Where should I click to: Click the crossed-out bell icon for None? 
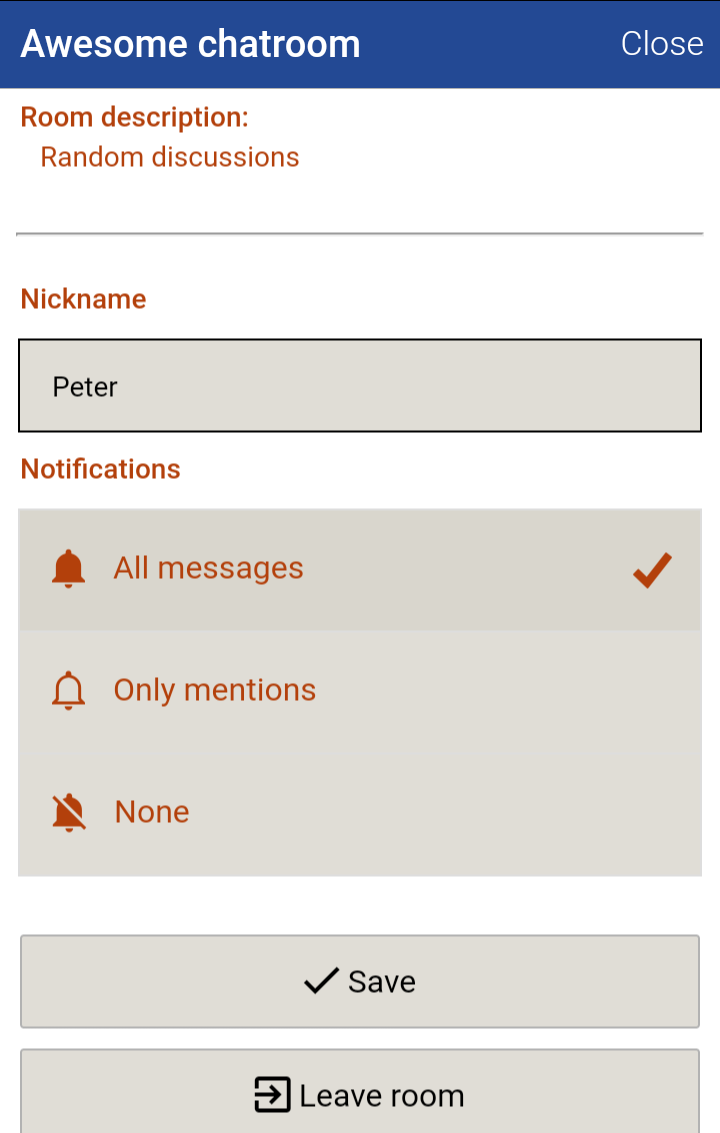(69, 813)
